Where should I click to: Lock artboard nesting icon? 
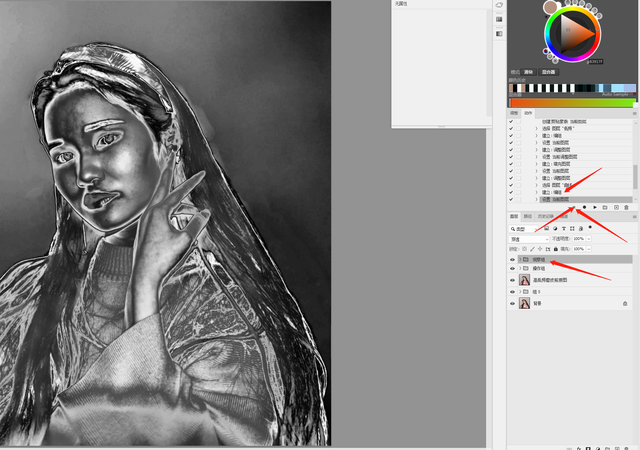548,249
